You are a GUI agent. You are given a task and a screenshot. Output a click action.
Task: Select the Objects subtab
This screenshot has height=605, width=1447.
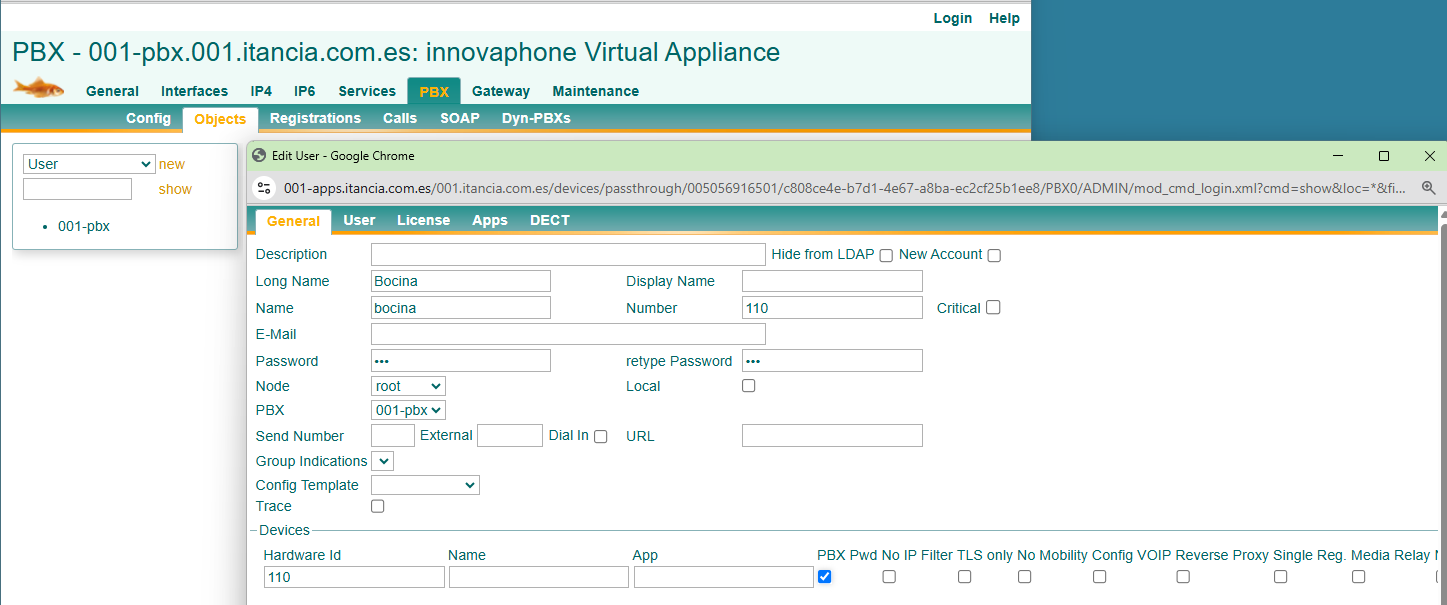[220, 119]
